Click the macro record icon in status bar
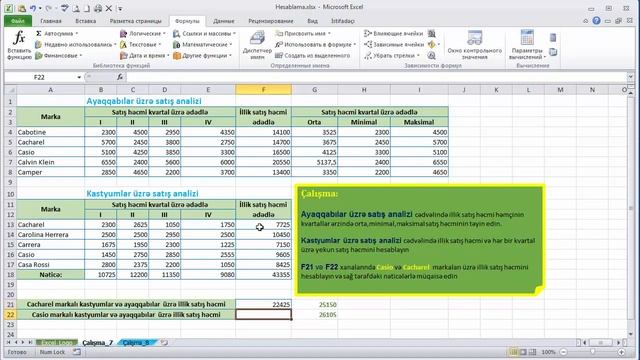 point(77,351)
